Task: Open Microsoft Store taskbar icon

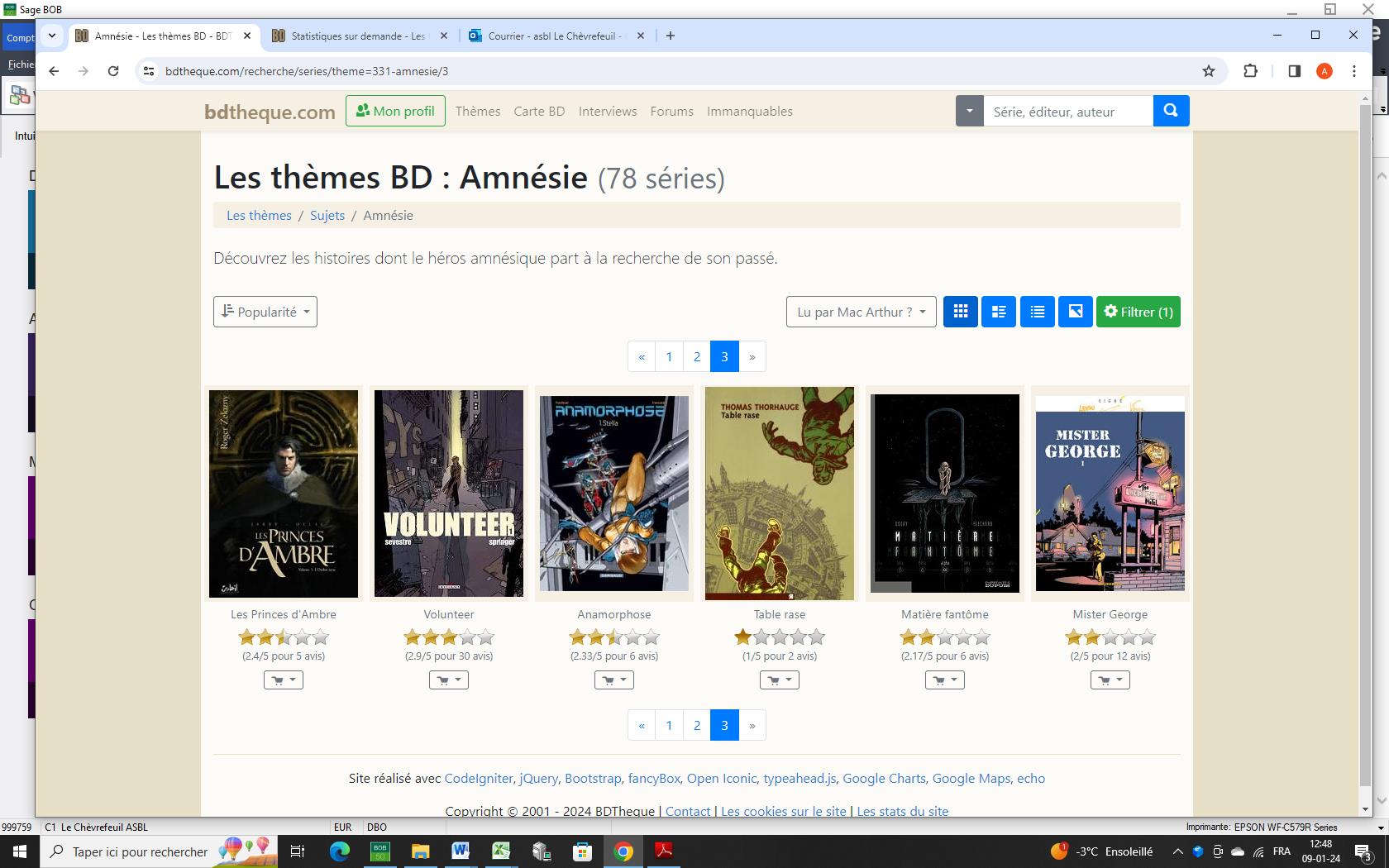Action: tap(582, 851)
